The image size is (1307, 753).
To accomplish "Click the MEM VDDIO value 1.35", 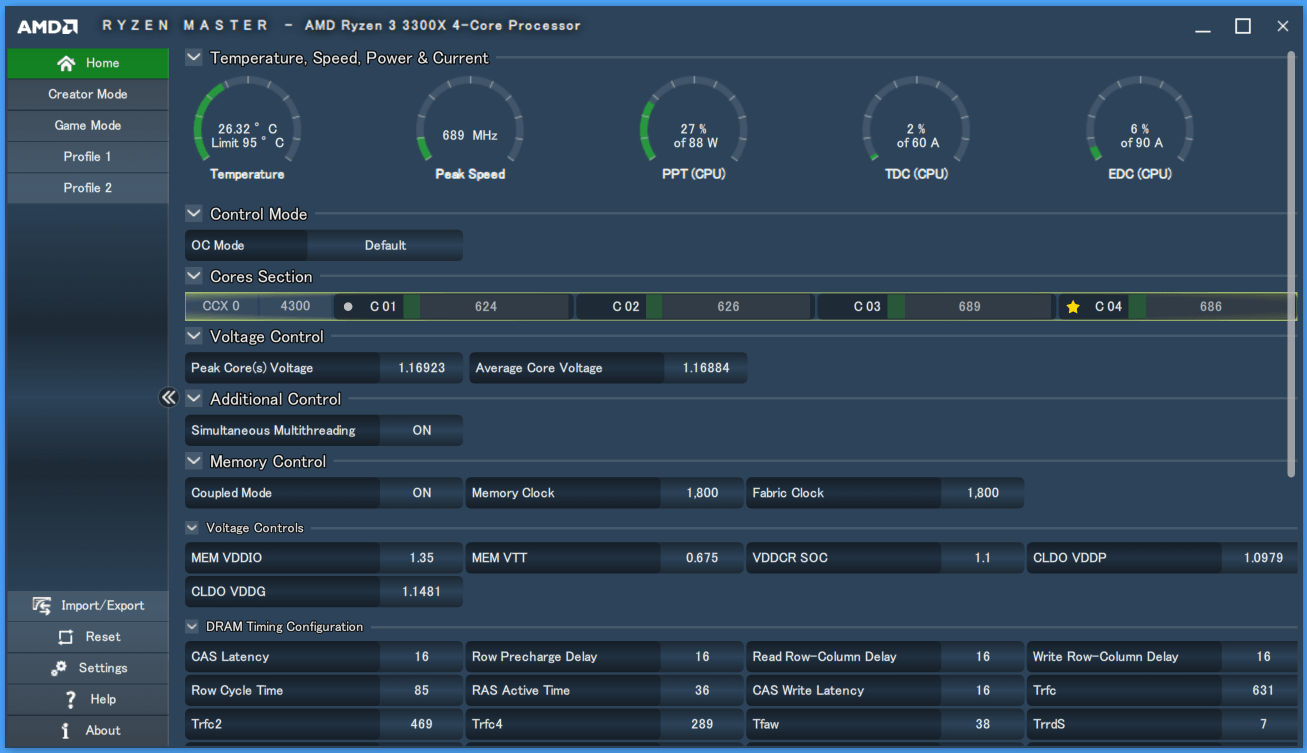I will coord(422,557).
